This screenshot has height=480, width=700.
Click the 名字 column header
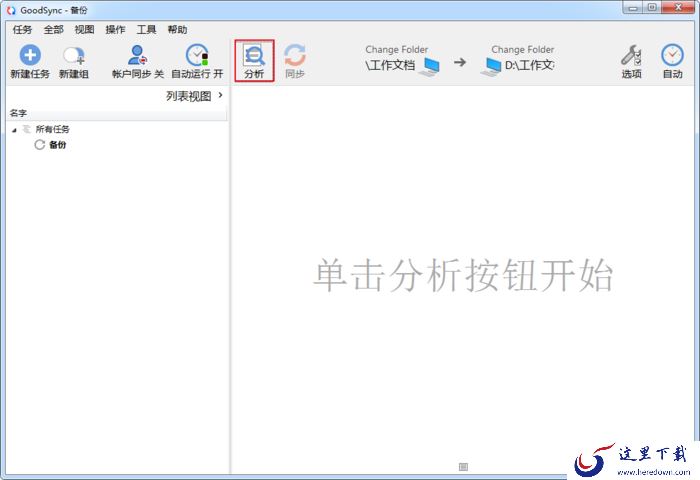[x=116, y=113]
